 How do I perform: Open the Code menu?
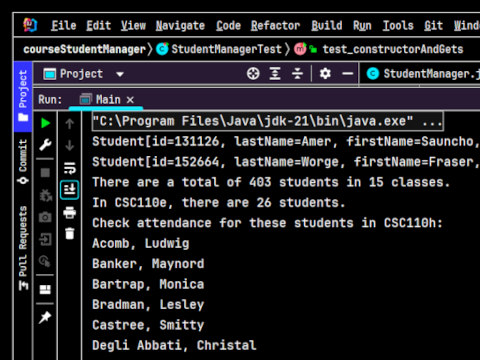[228, 26]
